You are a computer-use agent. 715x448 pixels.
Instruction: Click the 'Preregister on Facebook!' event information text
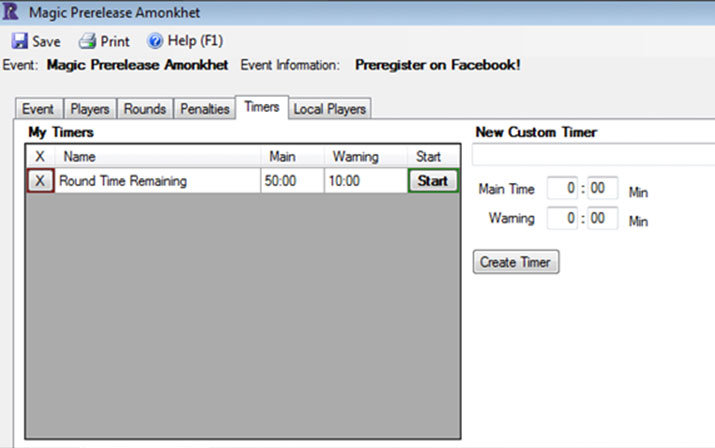point(438,65)
